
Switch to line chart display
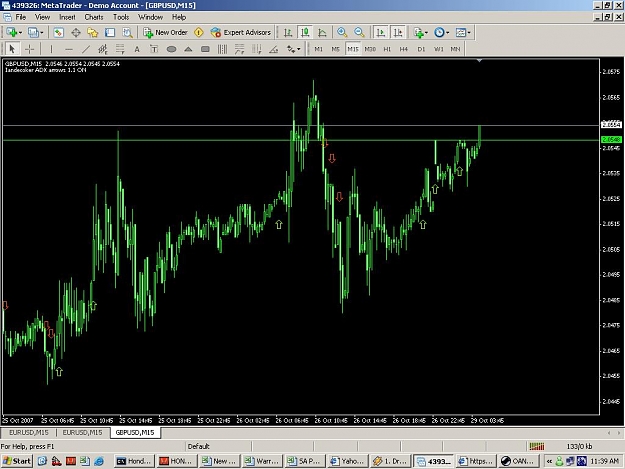coord(322,32)
